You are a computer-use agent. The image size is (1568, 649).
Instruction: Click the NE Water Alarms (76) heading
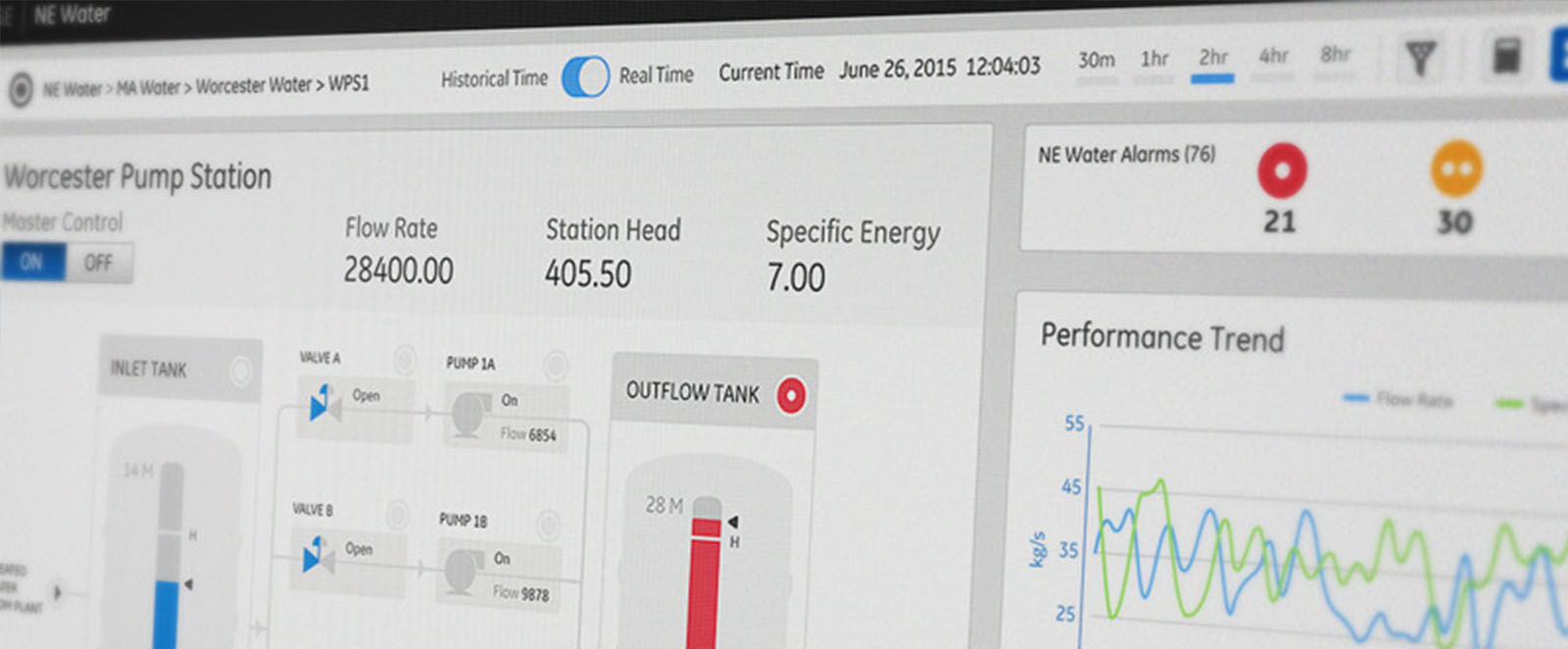[1127, 155]
